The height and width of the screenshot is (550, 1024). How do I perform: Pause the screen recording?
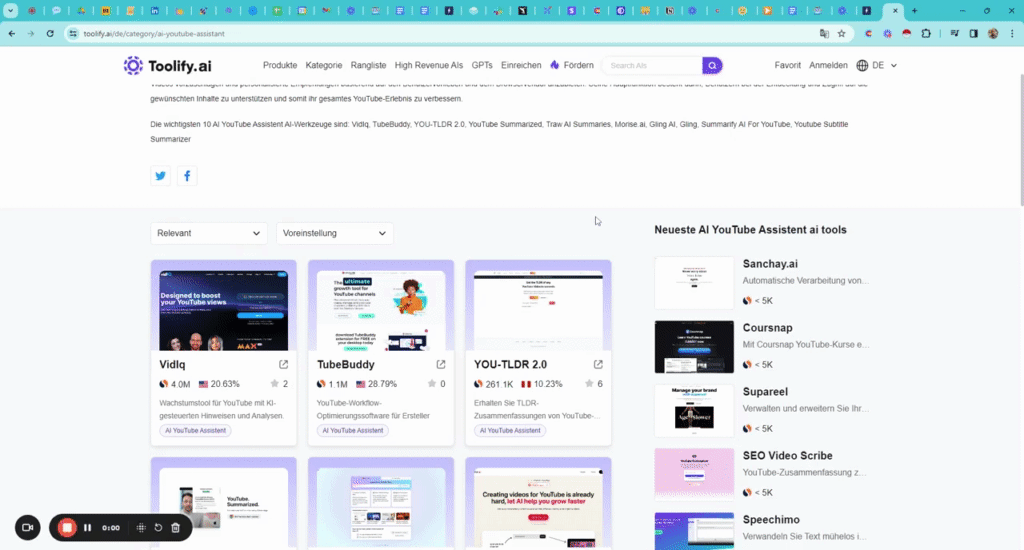tap(88, 527)
